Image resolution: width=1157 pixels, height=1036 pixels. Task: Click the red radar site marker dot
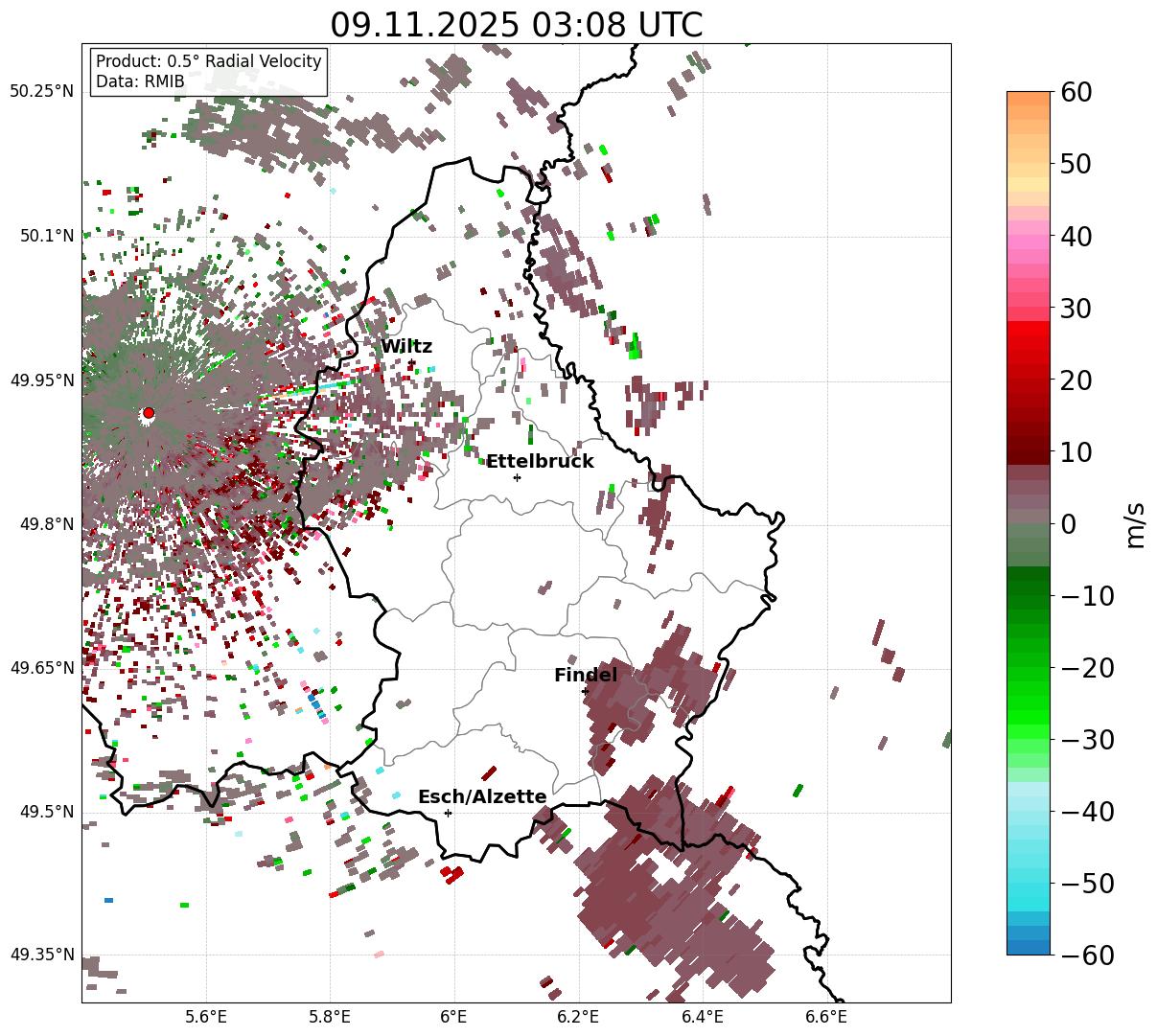[x=149, y=413]
